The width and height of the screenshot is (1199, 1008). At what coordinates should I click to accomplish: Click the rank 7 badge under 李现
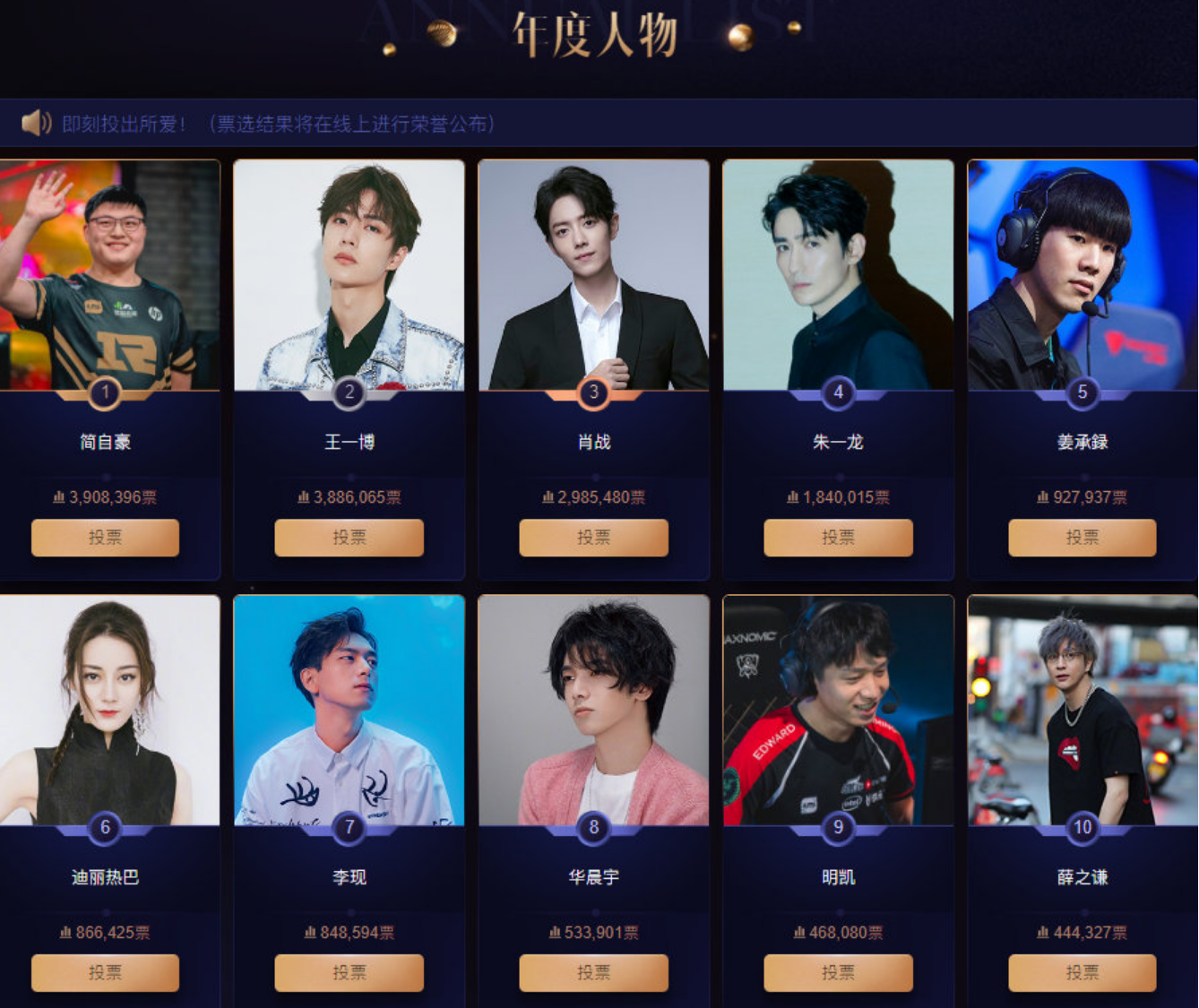point(349,827)
